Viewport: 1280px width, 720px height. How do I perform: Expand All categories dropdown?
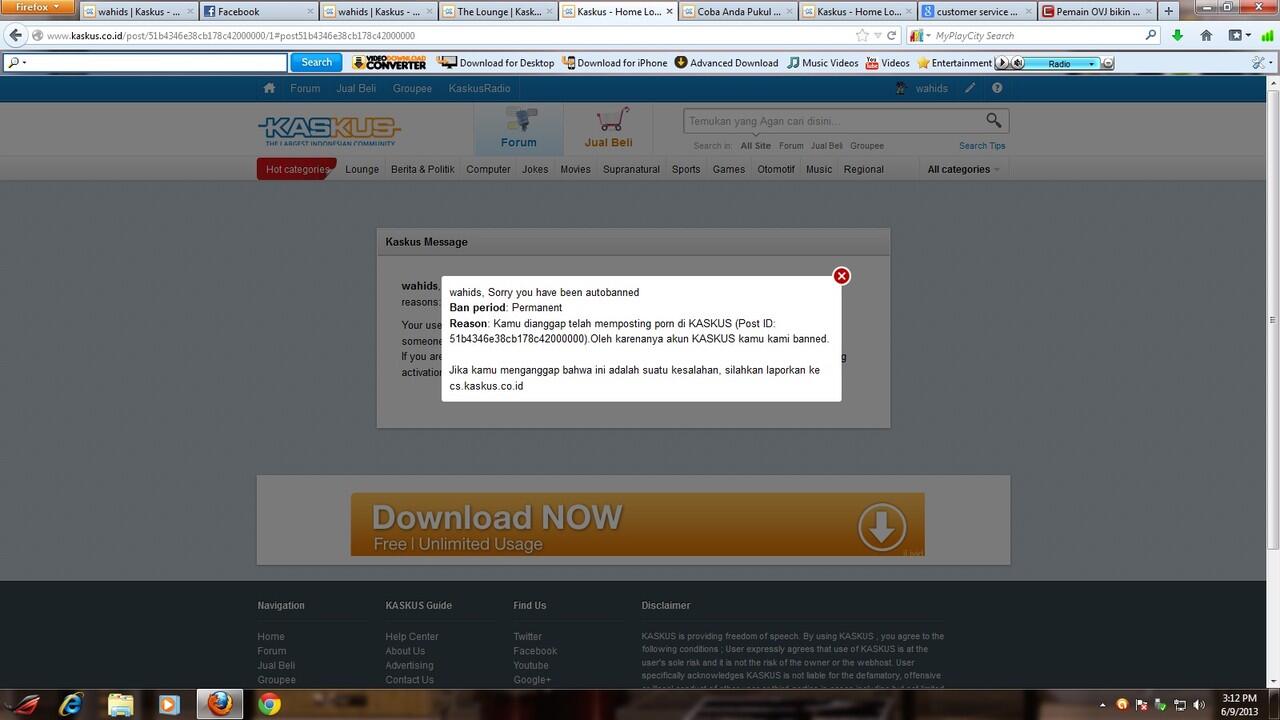964,169
